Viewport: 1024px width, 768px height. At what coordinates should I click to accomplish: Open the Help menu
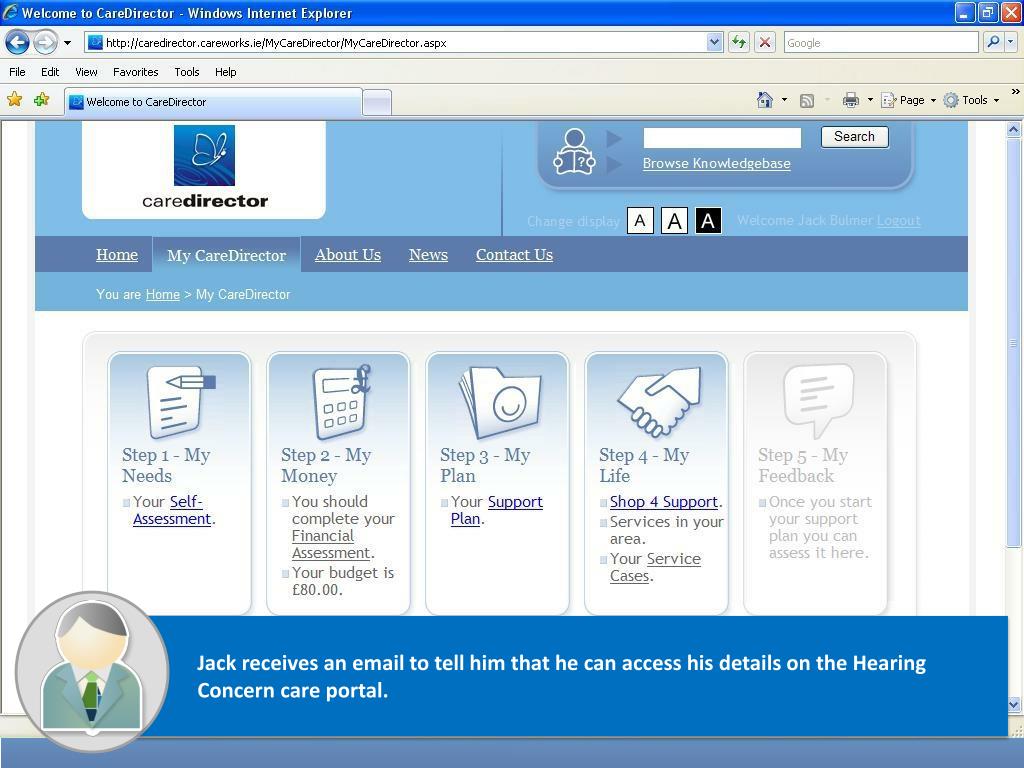(225, 72)
